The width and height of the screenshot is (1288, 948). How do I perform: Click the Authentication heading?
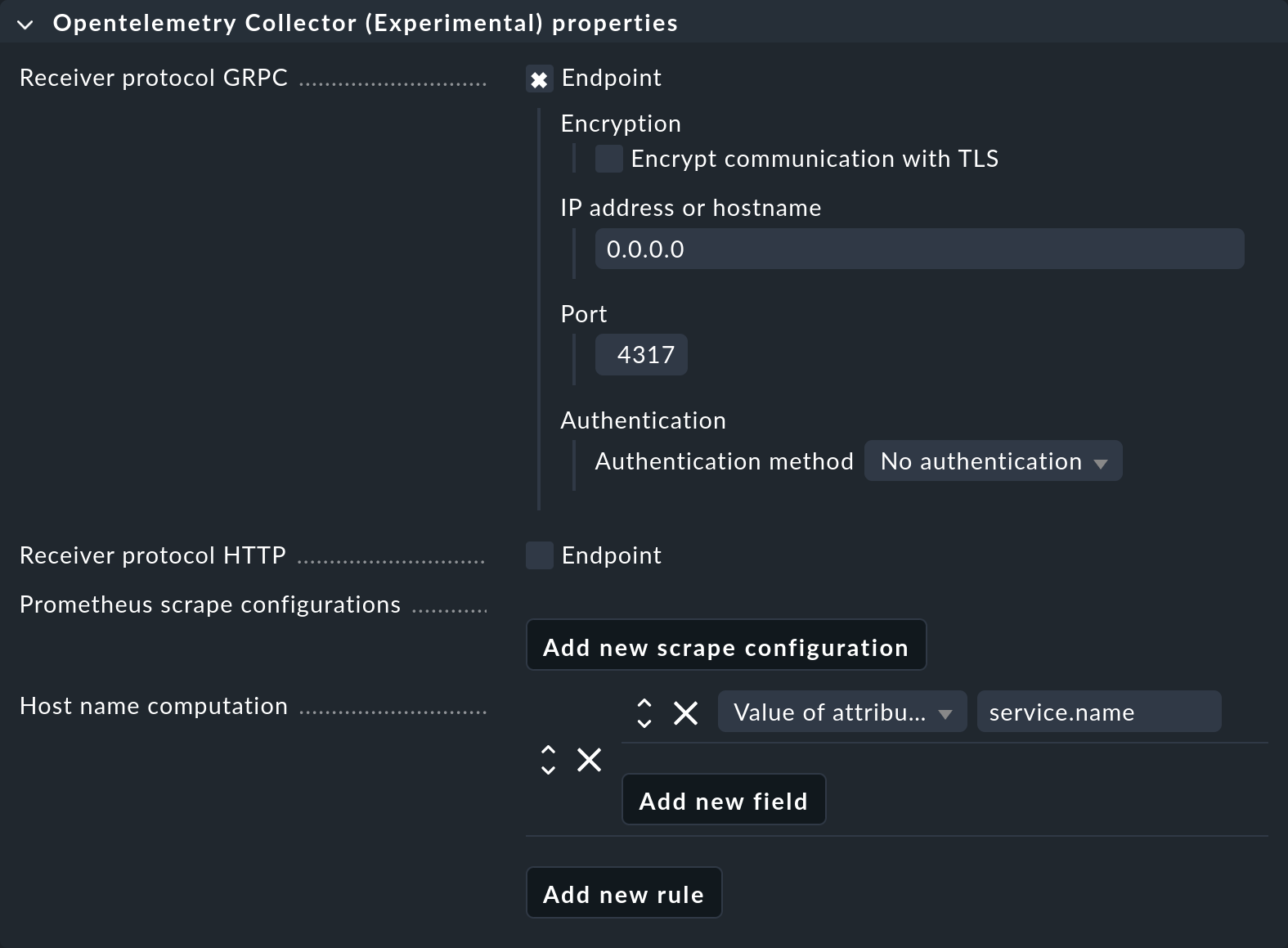click(644, 420)
